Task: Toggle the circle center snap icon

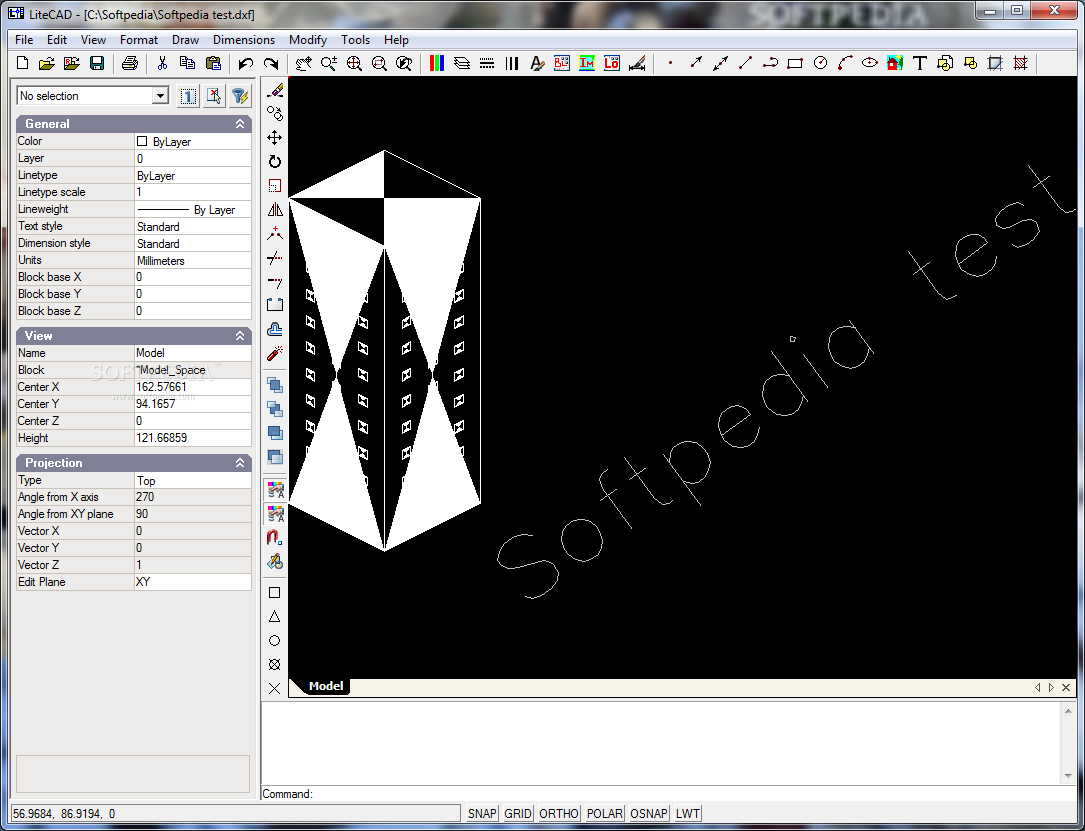Action: pyautogui.click(x=275, y=641)
